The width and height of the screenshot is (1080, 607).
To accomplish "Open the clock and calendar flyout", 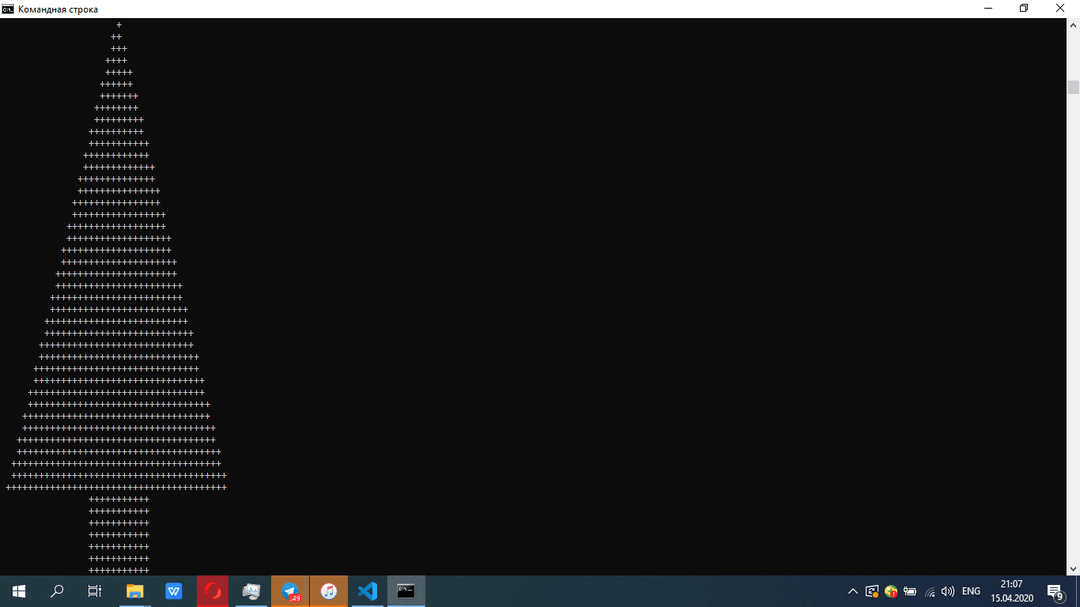I will tap(1011, 591).
